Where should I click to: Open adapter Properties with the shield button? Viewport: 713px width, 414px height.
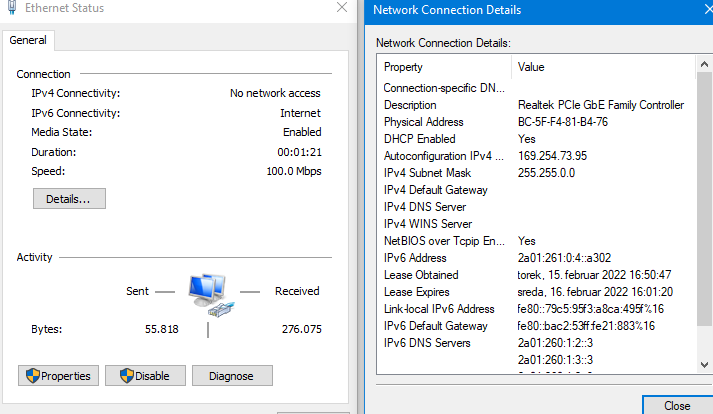coord(57,376)
